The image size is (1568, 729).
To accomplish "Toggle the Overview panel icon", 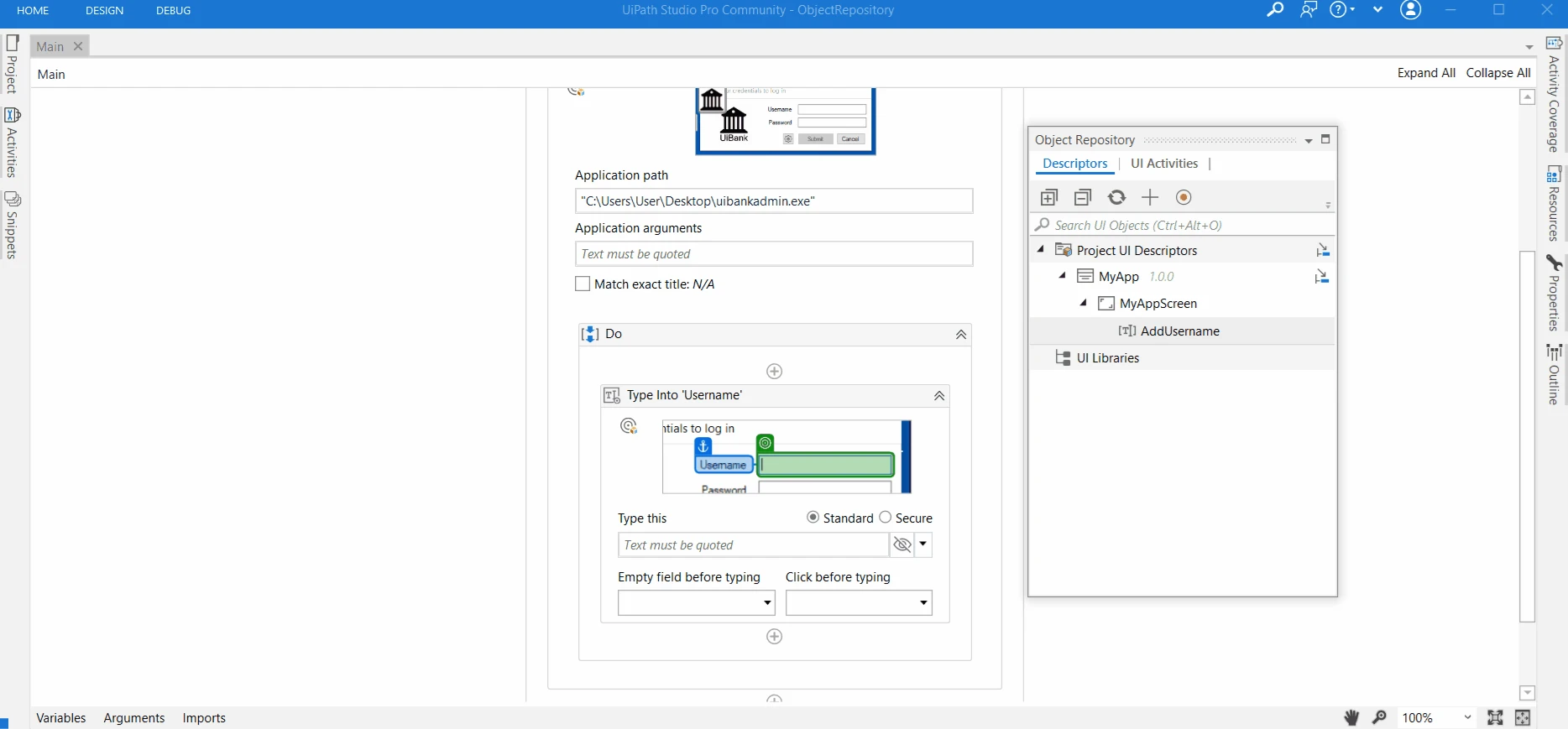I will 1523,717.
